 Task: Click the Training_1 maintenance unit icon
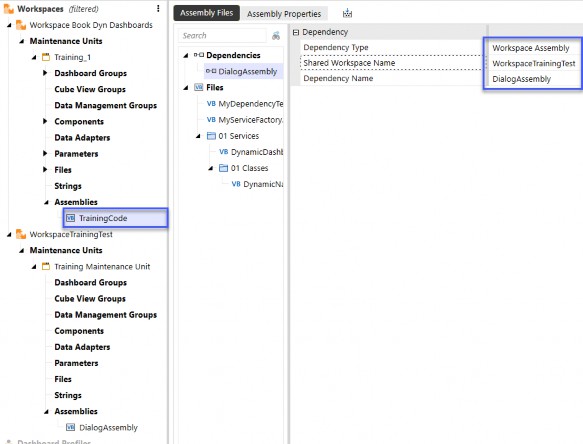46,57
